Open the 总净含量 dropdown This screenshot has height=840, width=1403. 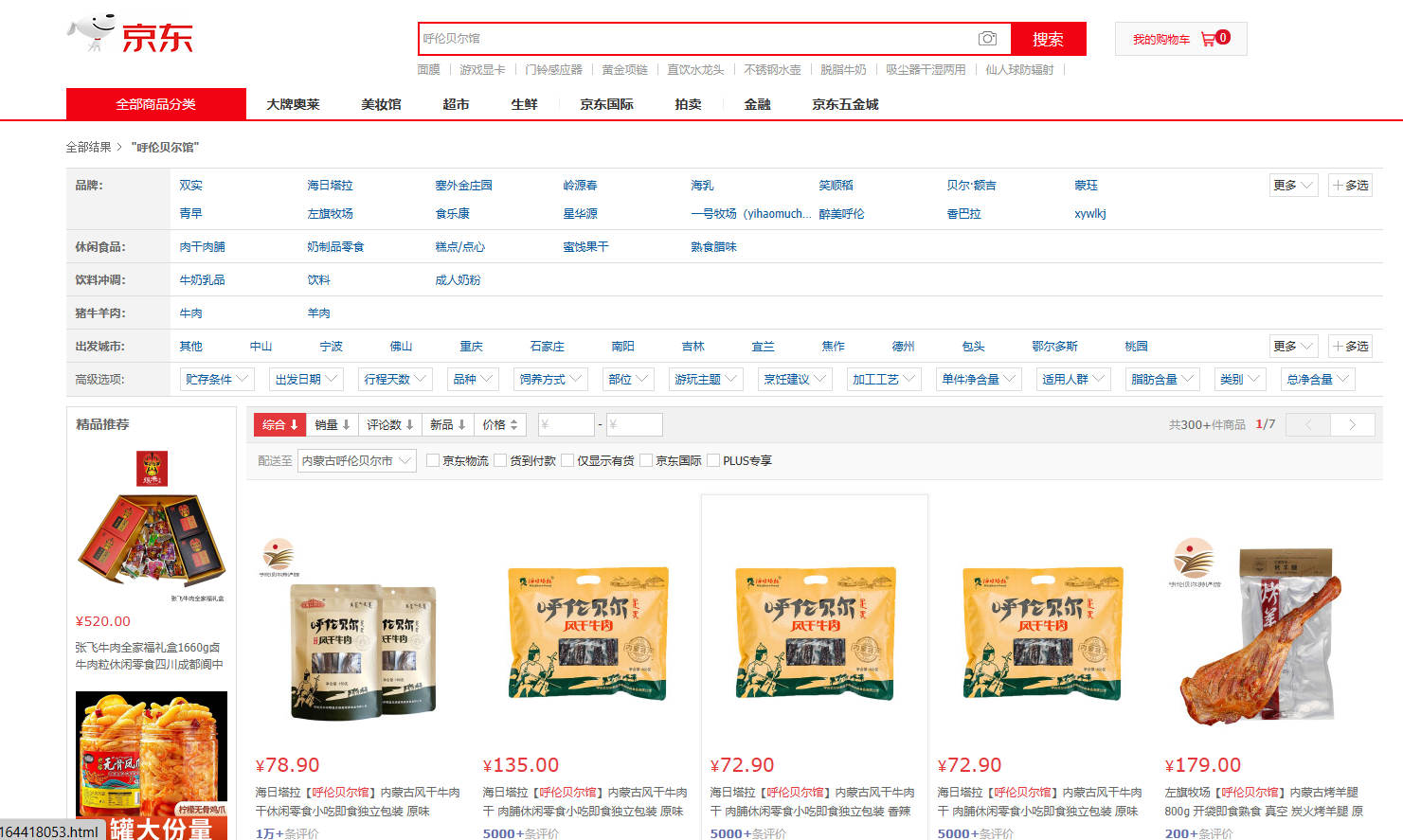(x=1318, y=380)
